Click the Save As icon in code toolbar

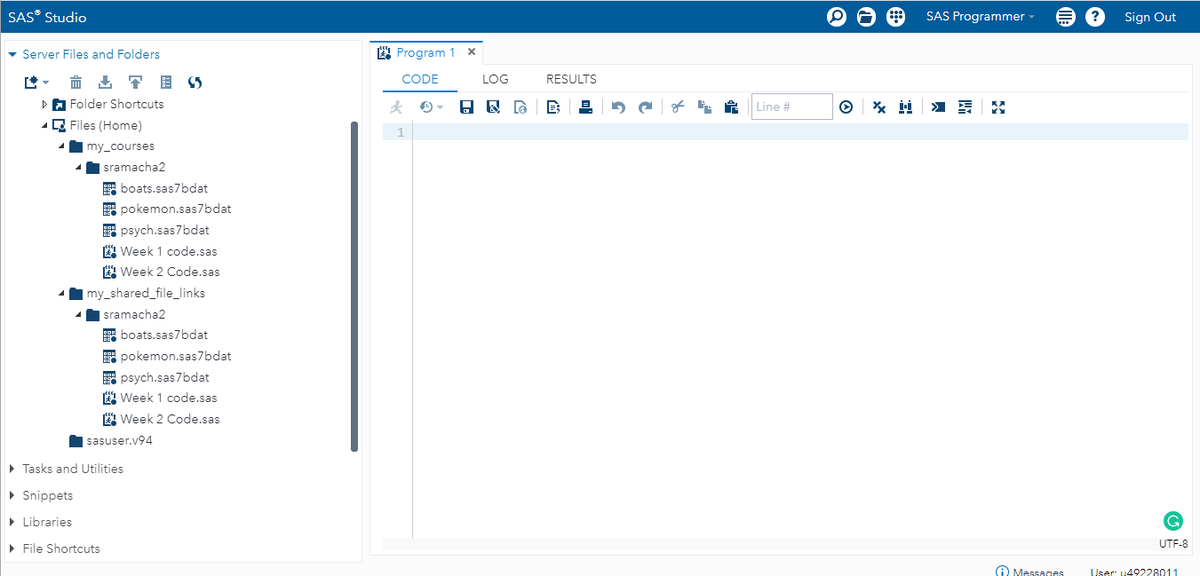[x=493, y=107]
